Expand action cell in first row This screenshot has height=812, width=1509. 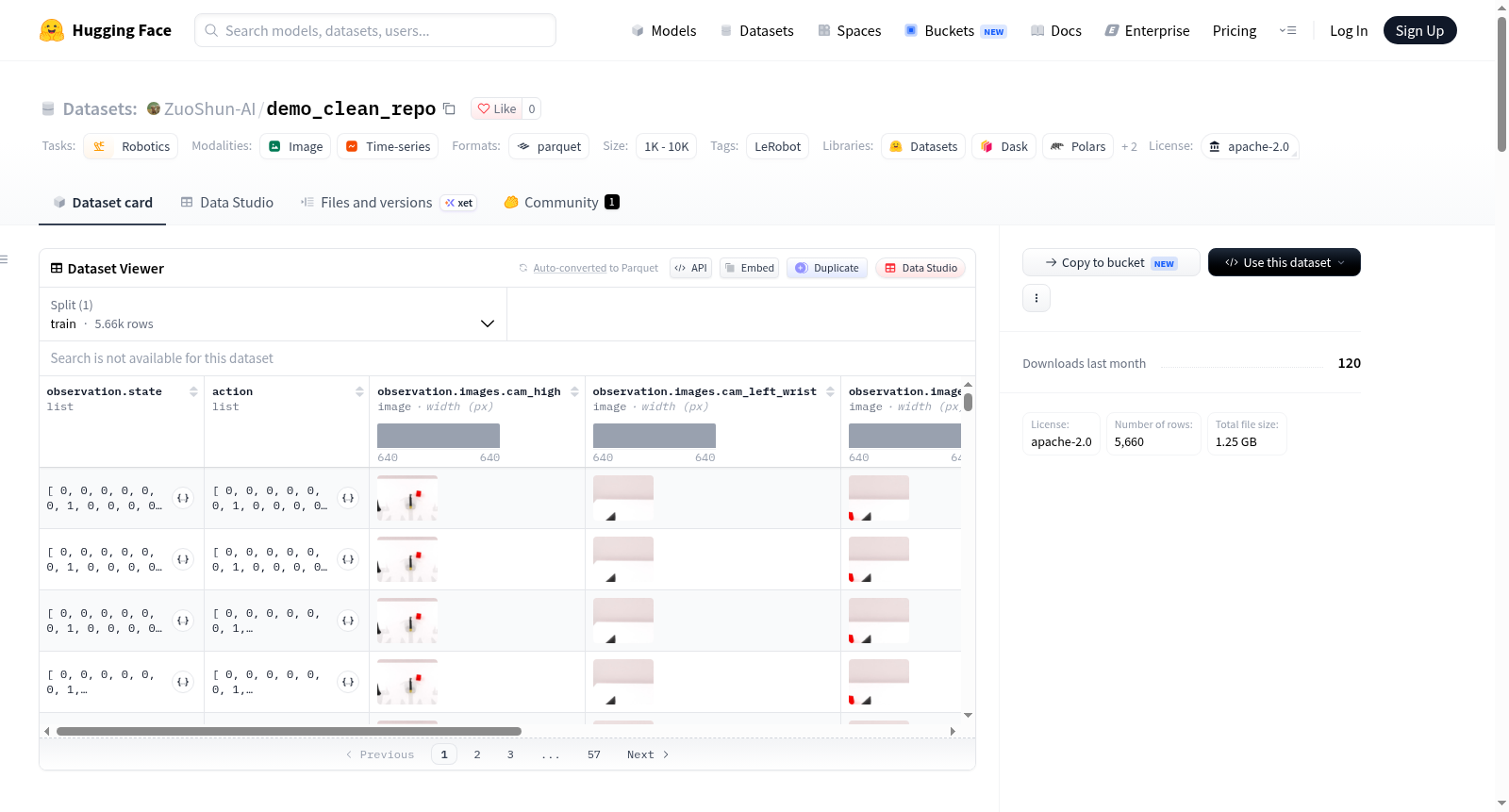(348, 498)
